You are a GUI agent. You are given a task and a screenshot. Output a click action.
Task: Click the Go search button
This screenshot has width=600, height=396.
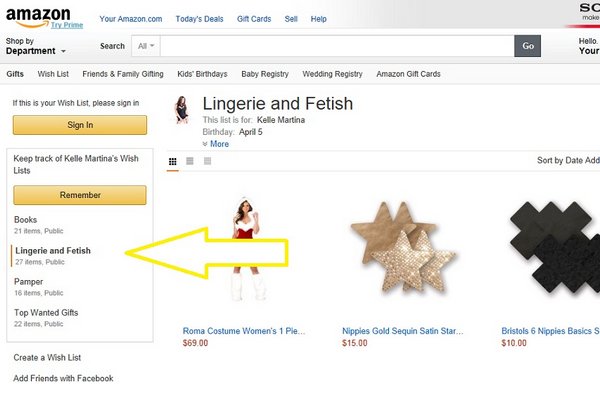[528, 46]
